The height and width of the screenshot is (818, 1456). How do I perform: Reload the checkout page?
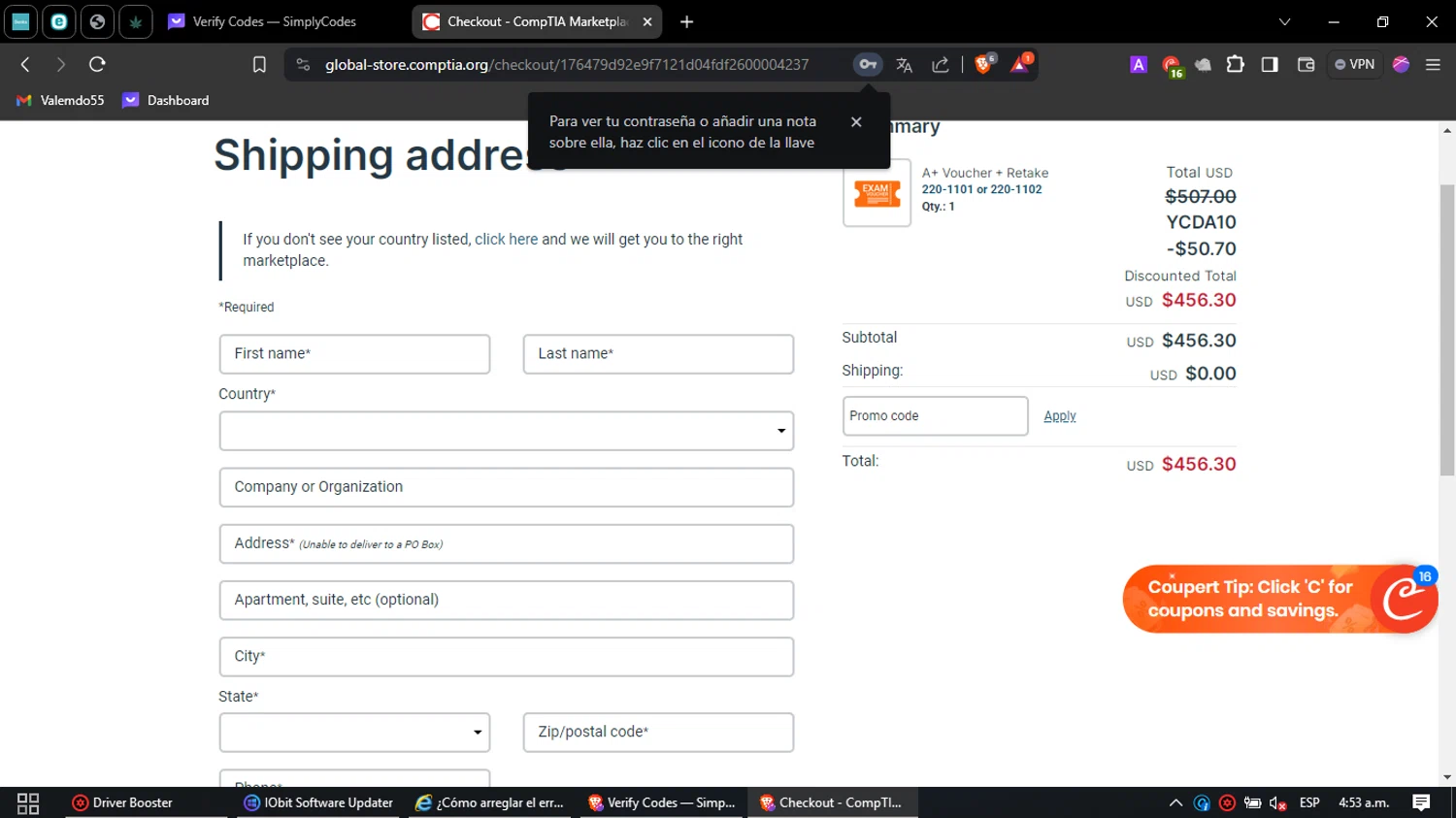tap(97, 64)
